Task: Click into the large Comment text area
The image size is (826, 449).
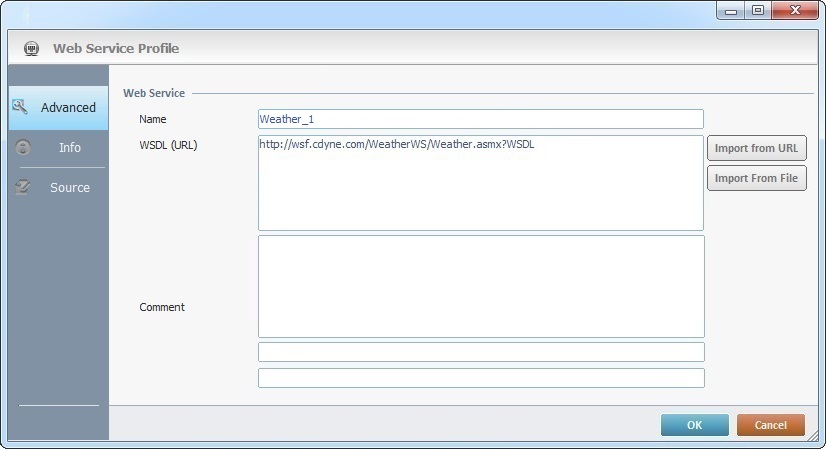Action: [480, 286]
